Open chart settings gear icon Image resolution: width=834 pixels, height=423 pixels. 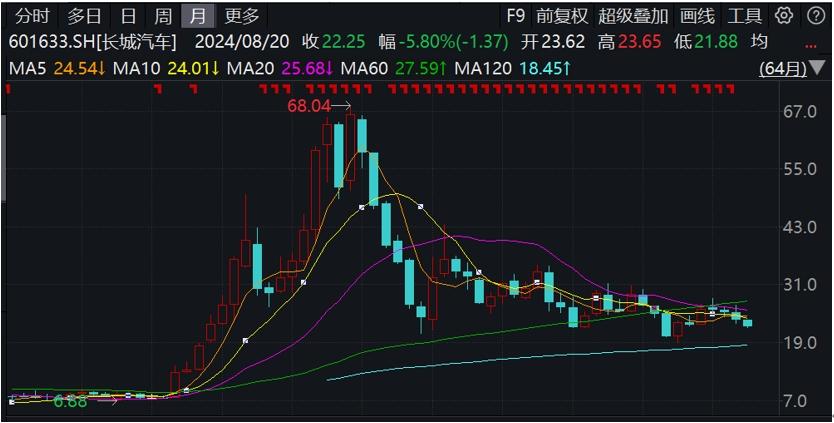pos(783,16)
